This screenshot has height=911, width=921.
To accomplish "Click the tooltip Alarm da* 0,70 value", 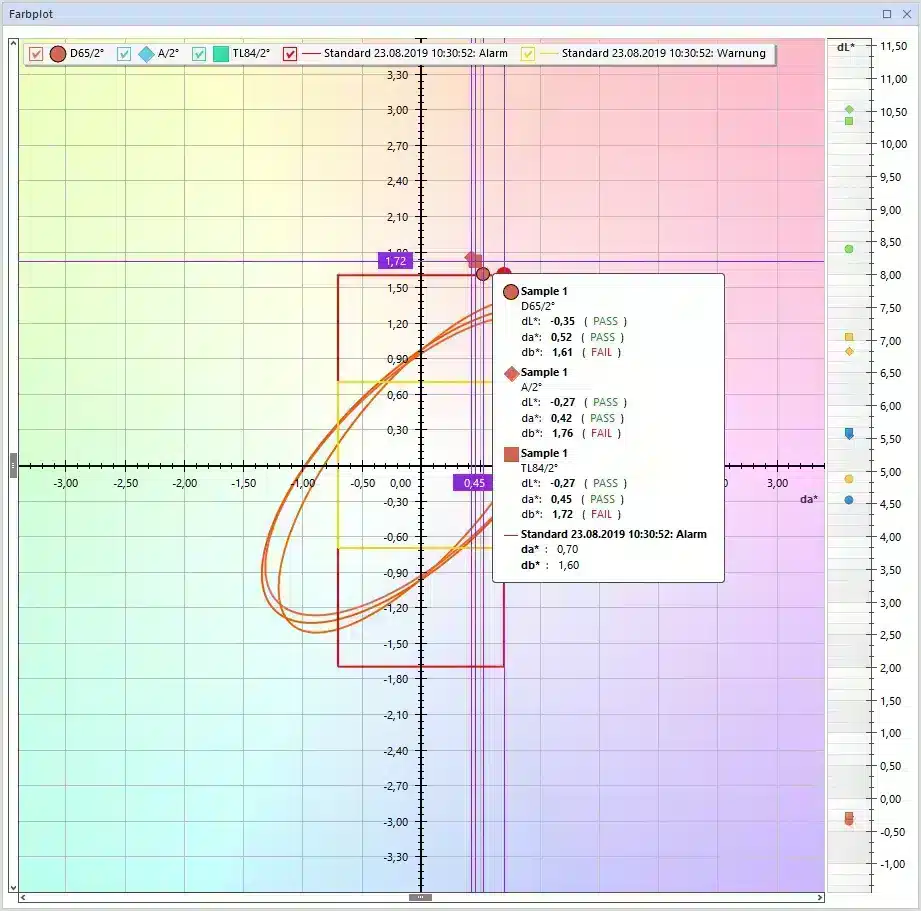I will click(x=567, y=550).
